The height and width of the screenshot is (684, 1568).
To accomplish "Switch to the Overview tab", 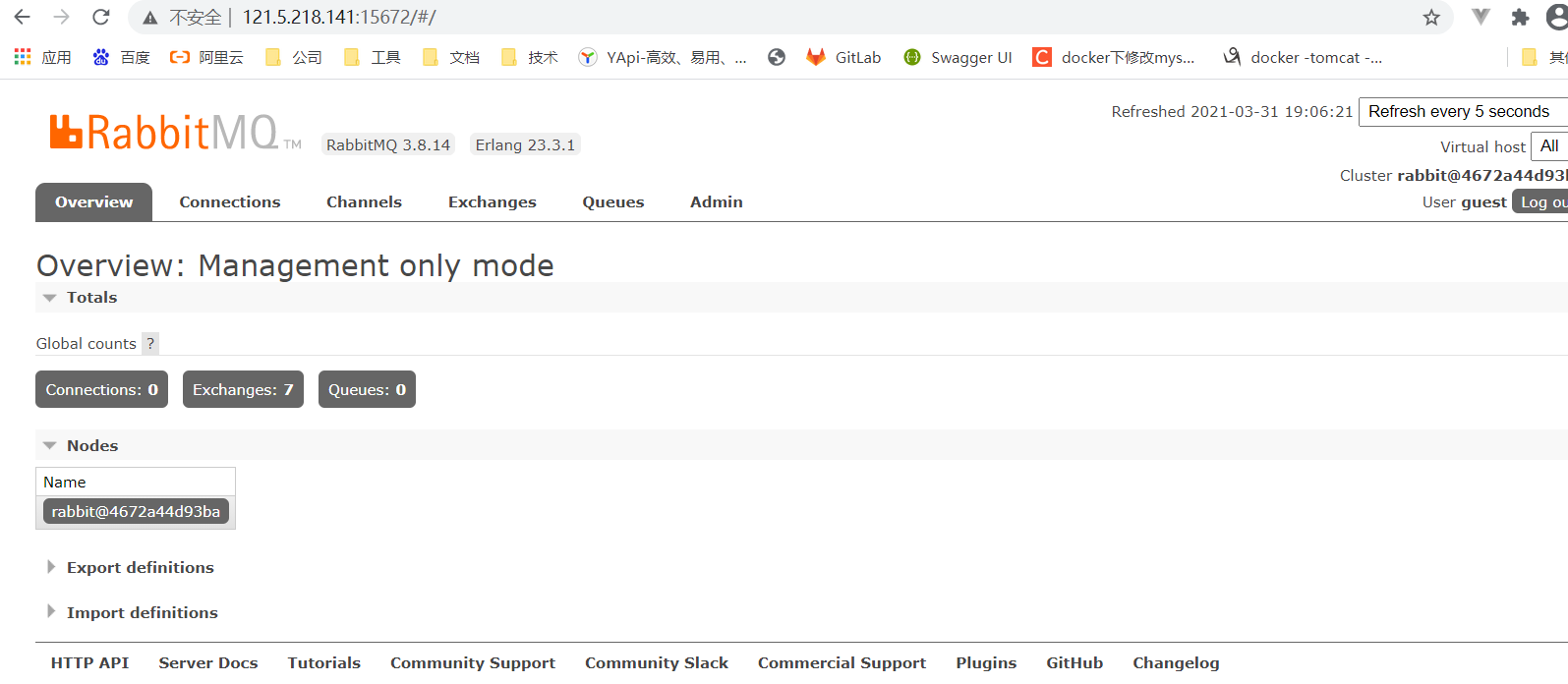I will 93,201.
